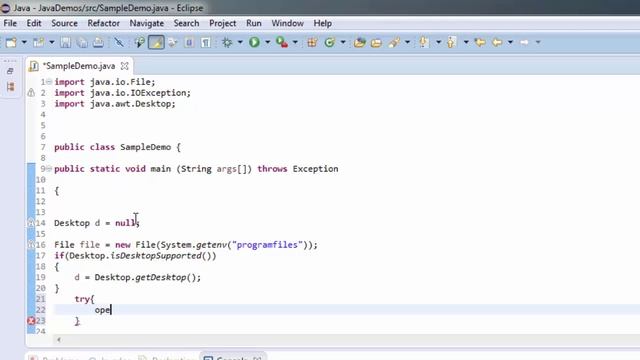Expand the Search dropdown arrow
This screenshot has width=640, height=360.
[x=407, y=42]
